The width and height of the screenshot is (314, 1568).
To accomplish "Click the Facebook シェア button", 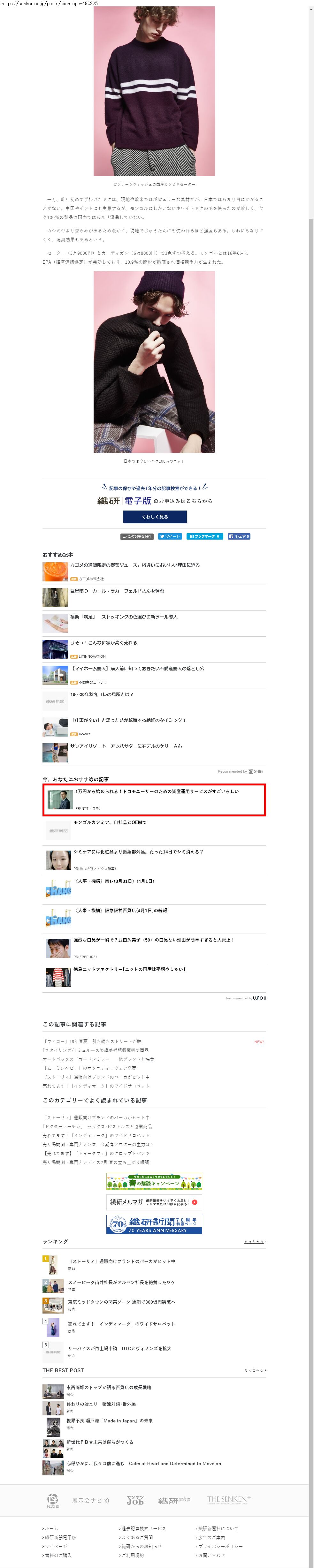I will (239, 536).
